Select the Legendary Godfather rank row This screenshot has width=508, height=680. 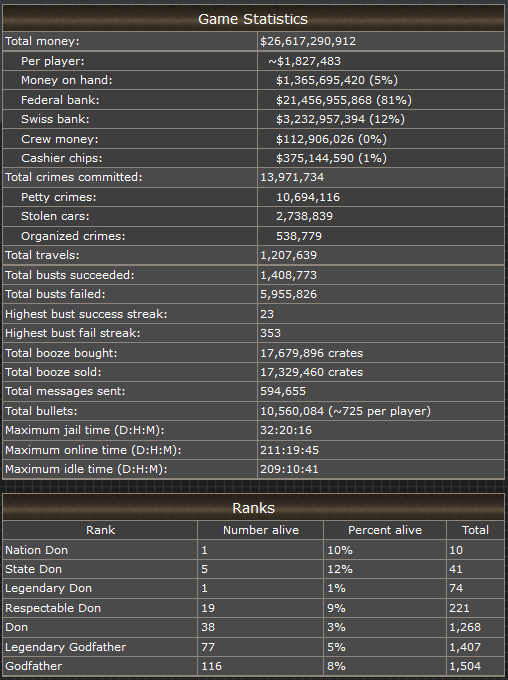(253, 647)
